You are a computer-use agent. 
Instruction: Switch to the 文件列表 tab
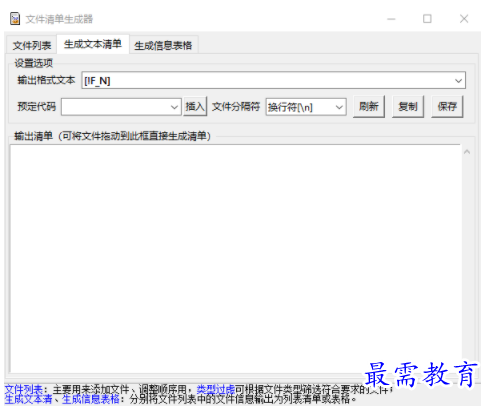32,45
